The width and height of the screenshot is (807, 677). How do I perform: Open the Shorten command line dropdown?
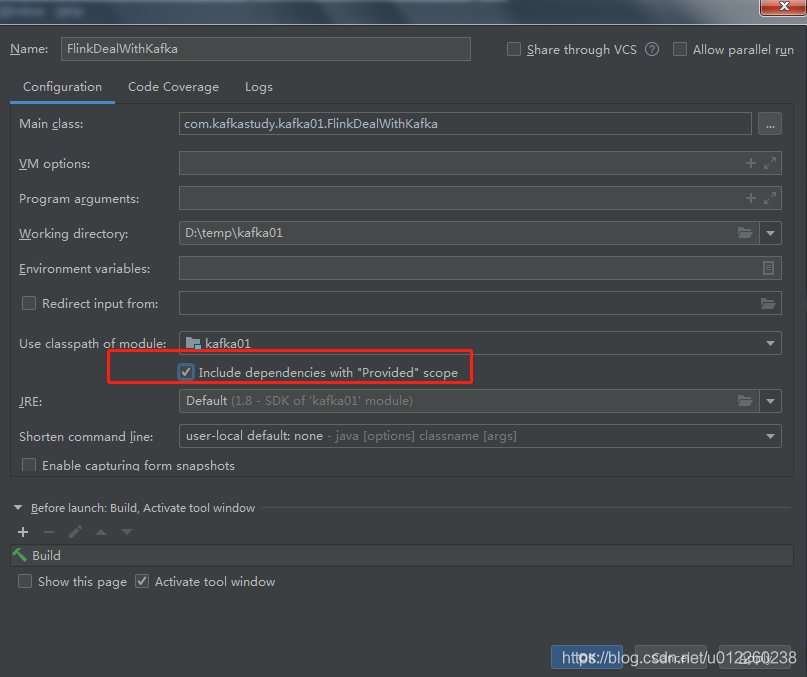(768, 436)
